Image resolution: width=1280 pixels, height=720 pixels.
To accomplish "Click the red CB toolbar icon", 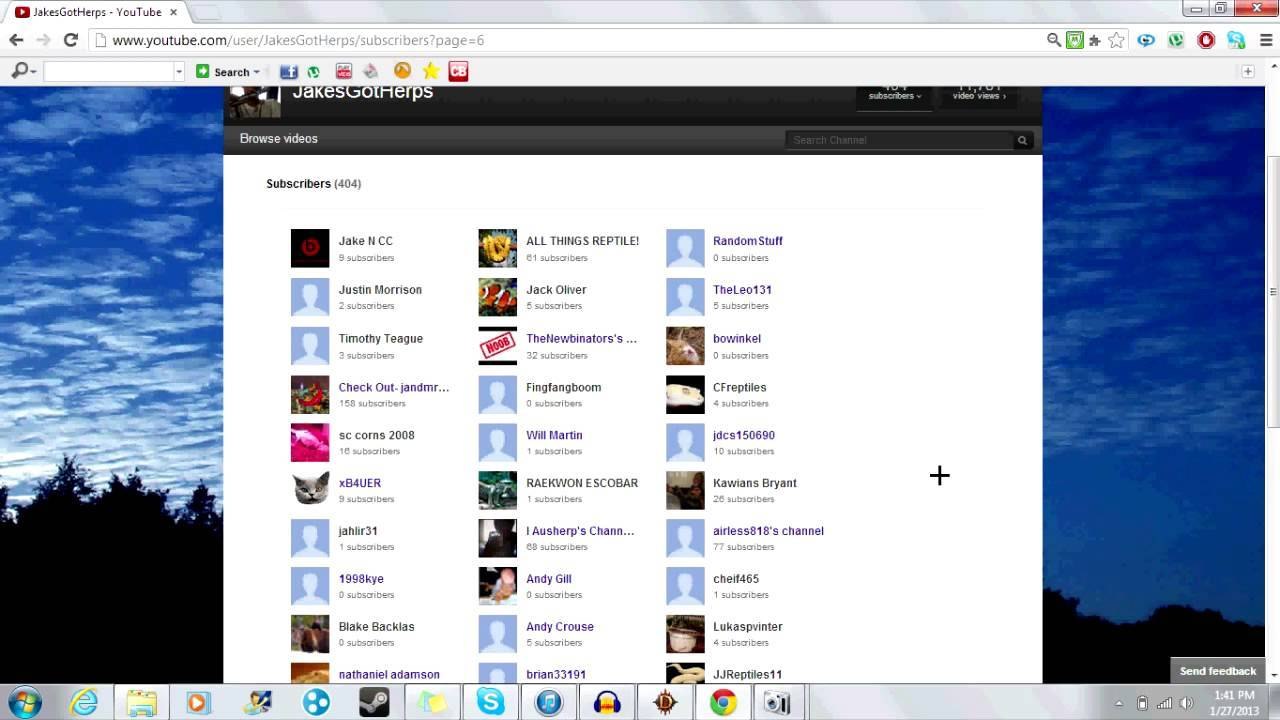I will click(x=459, y=71).
